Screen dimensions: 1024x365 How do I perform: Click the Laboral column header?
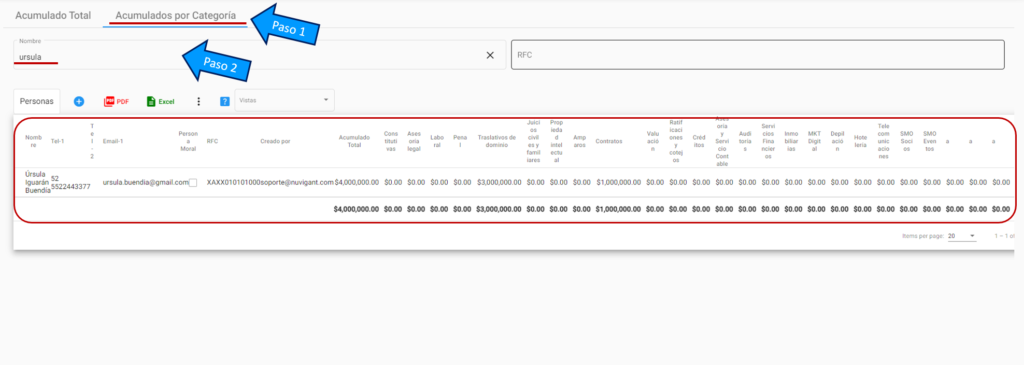tap(437, 140)
